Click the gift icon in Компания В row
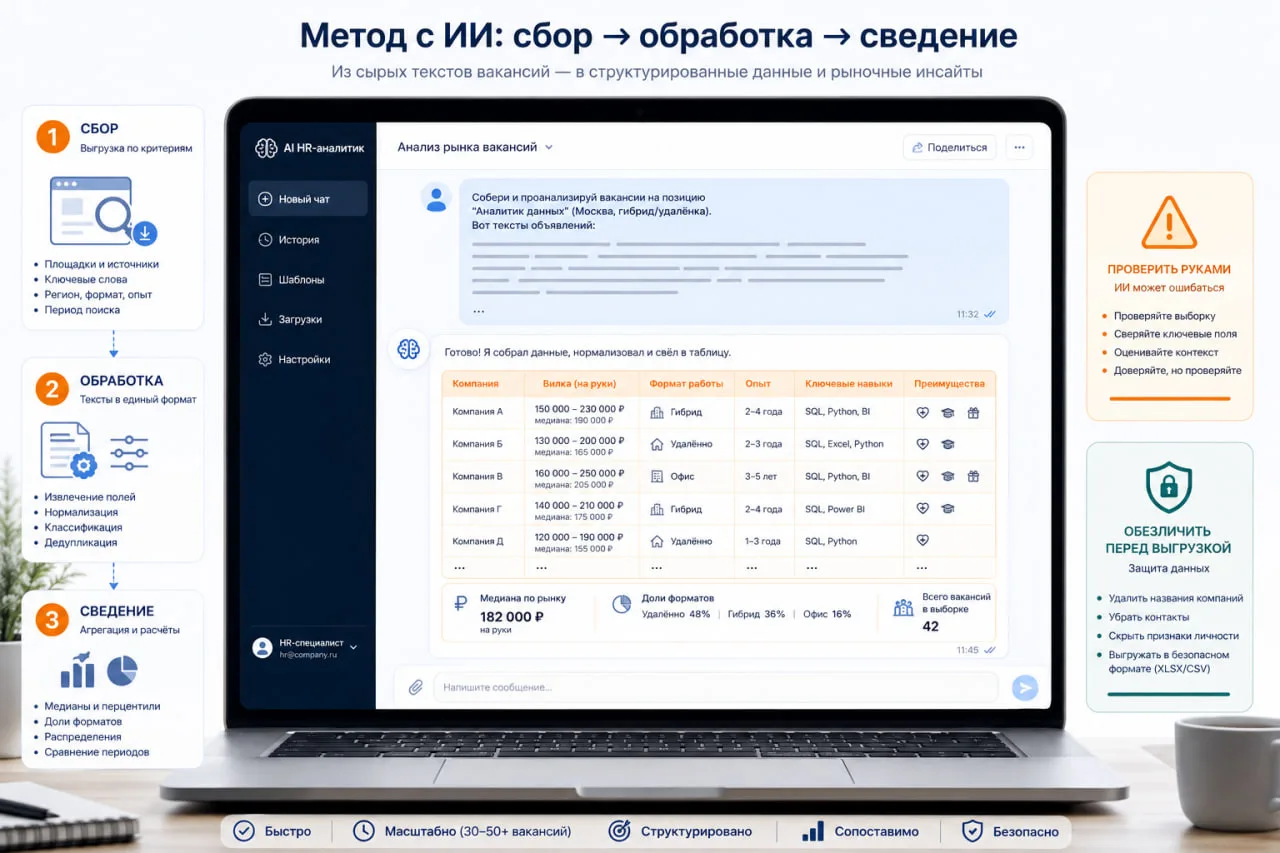This screenshot has height=853, width=1280. (x=973, y=477)
